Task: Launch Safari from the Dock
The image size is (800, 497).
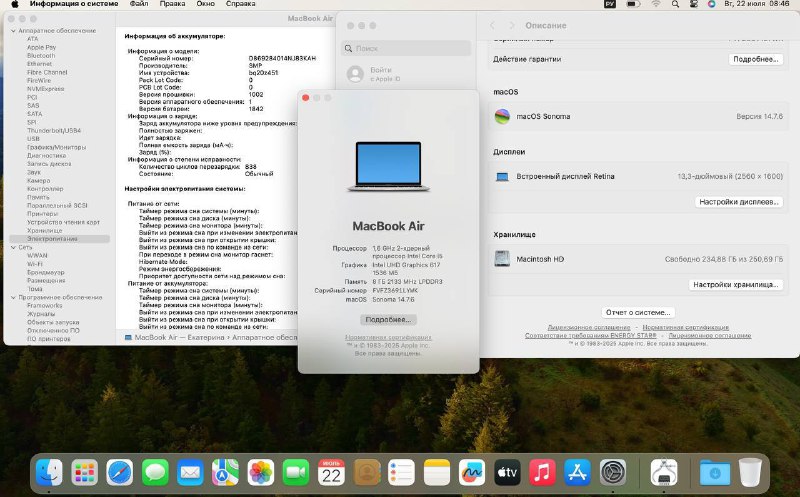Action: (120, 473)
